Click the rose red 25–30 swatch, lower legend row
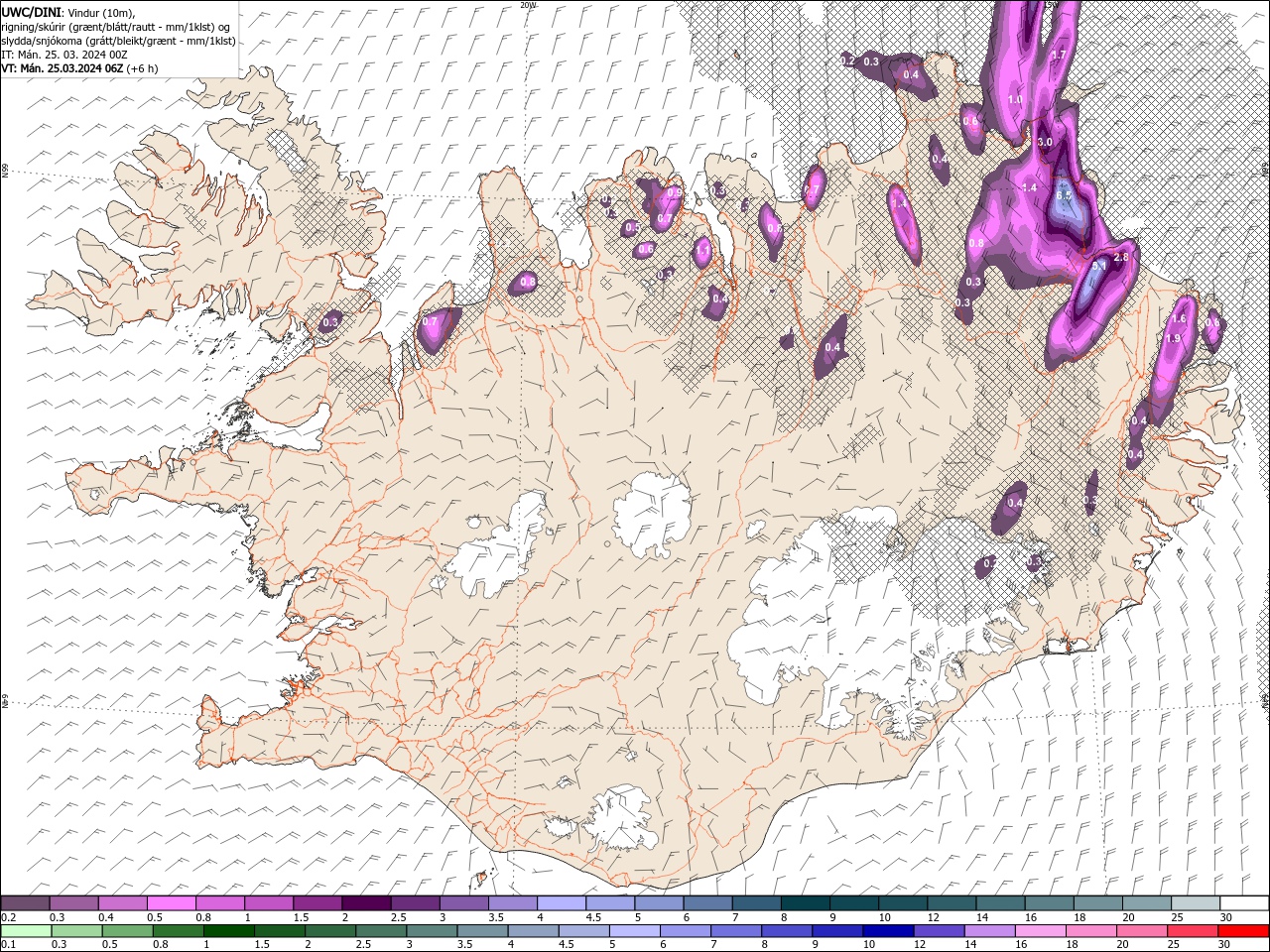This screenshot has height=952, width=1270. pos(1193,931)
